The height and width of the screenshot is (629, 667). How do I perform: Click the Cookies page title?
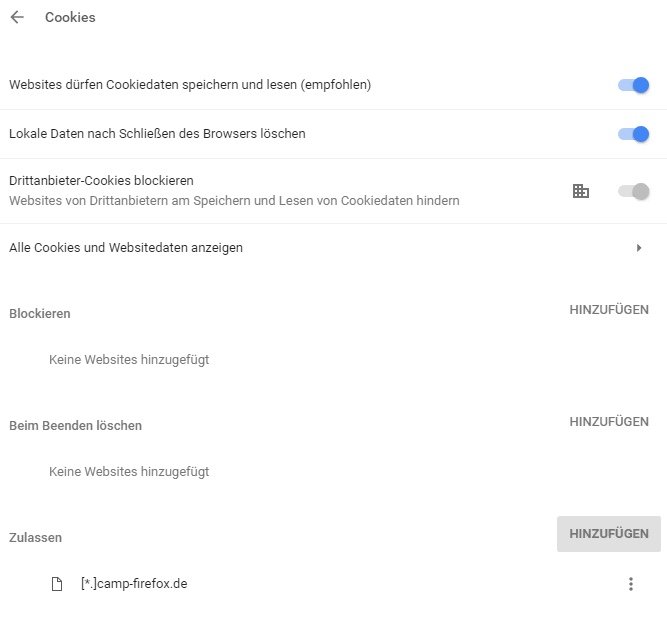click(70, 17)
